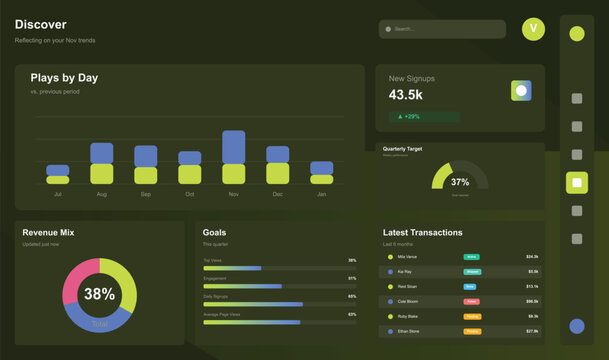Click the lime logo circle atop sidebar
Viewport: 609px width, 360px height.
pos(577,34)
